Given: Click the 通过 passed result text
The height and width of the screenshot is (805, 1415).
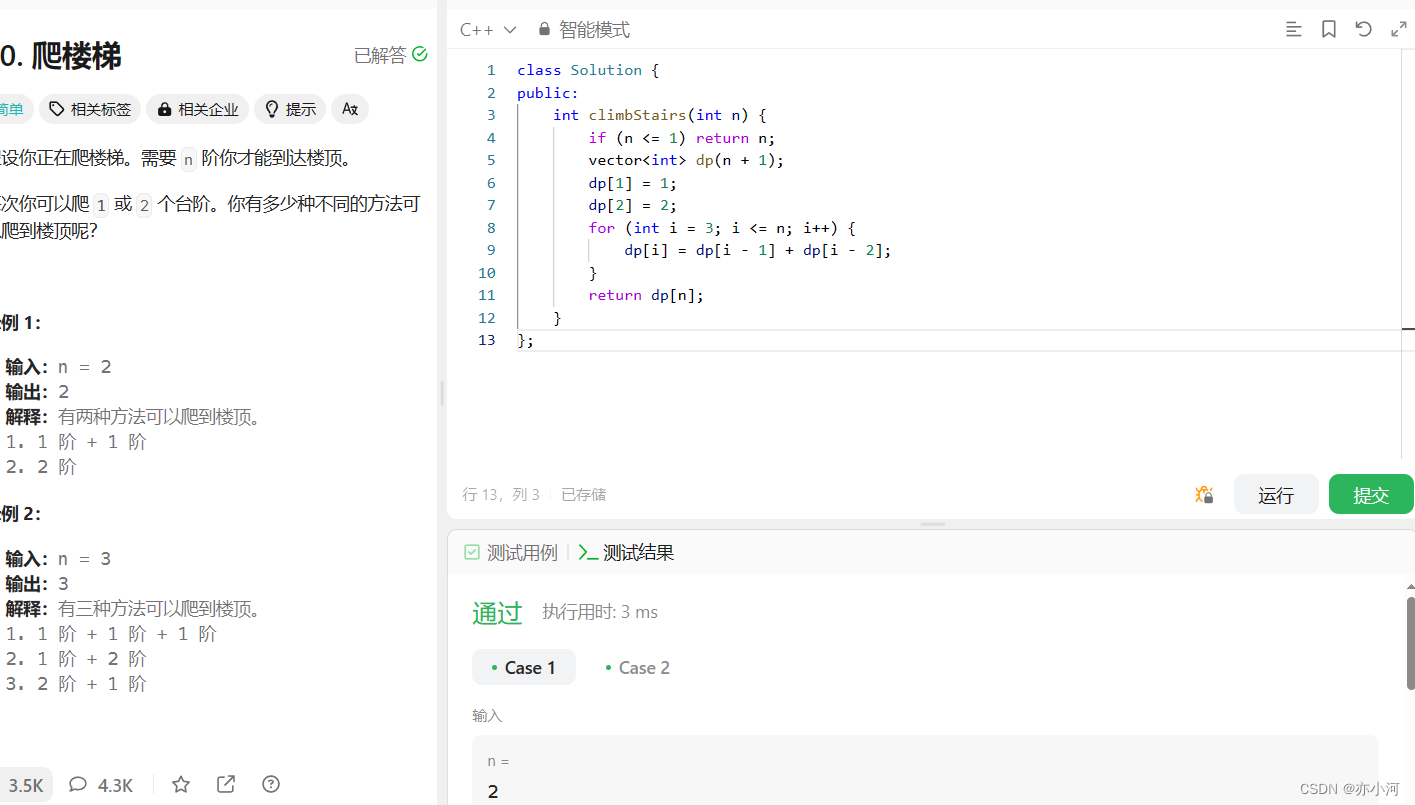Looking at the screenshot, I should tap(497, 613).
